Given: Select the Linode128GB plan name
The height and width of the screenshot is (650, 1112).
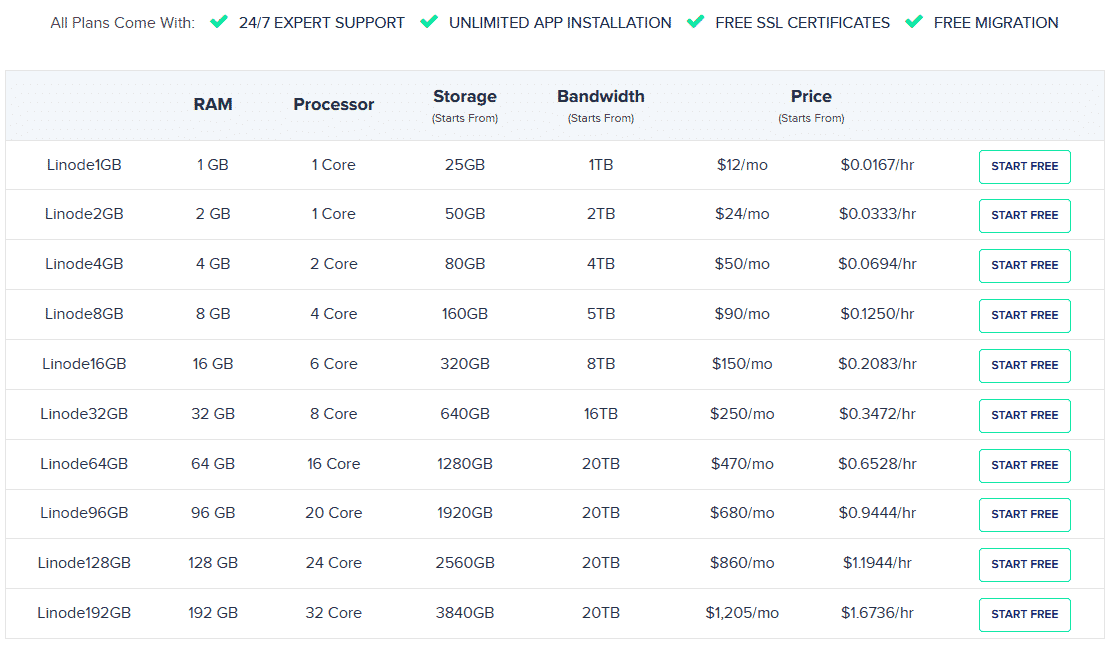Looking at the screenshot, I should [x=84, y=563].
